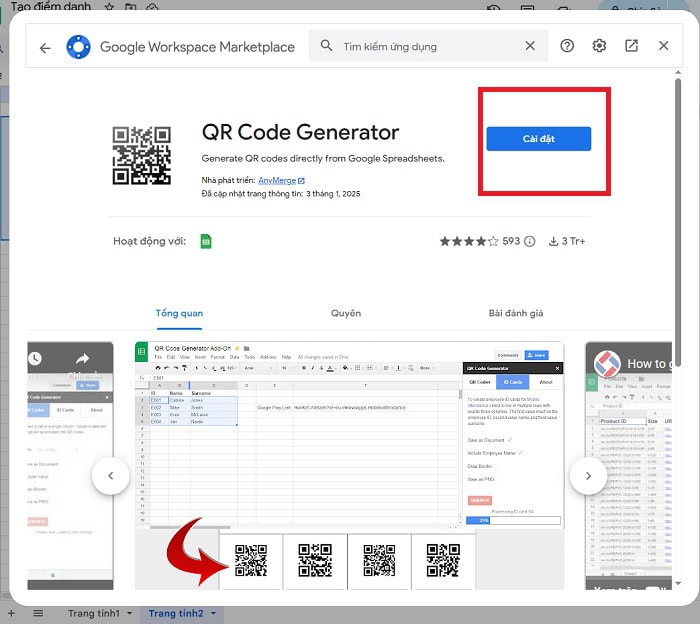Viewport: 700px width, 624px height.
Task: Add a new sheet with plus icon
Action: [x=12, y=614]
